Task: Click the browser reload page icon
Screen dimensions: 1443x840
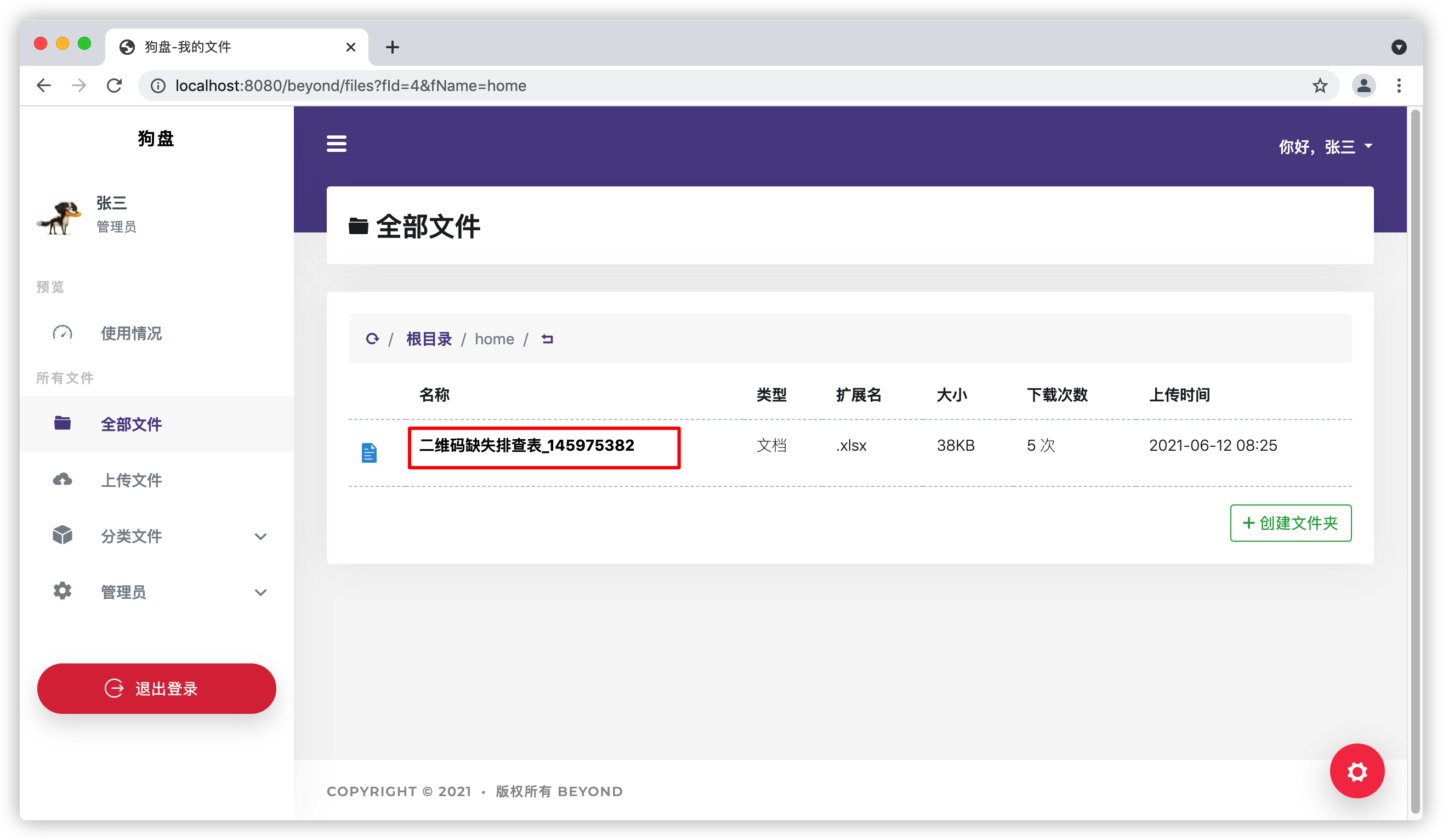Action: 115,86
